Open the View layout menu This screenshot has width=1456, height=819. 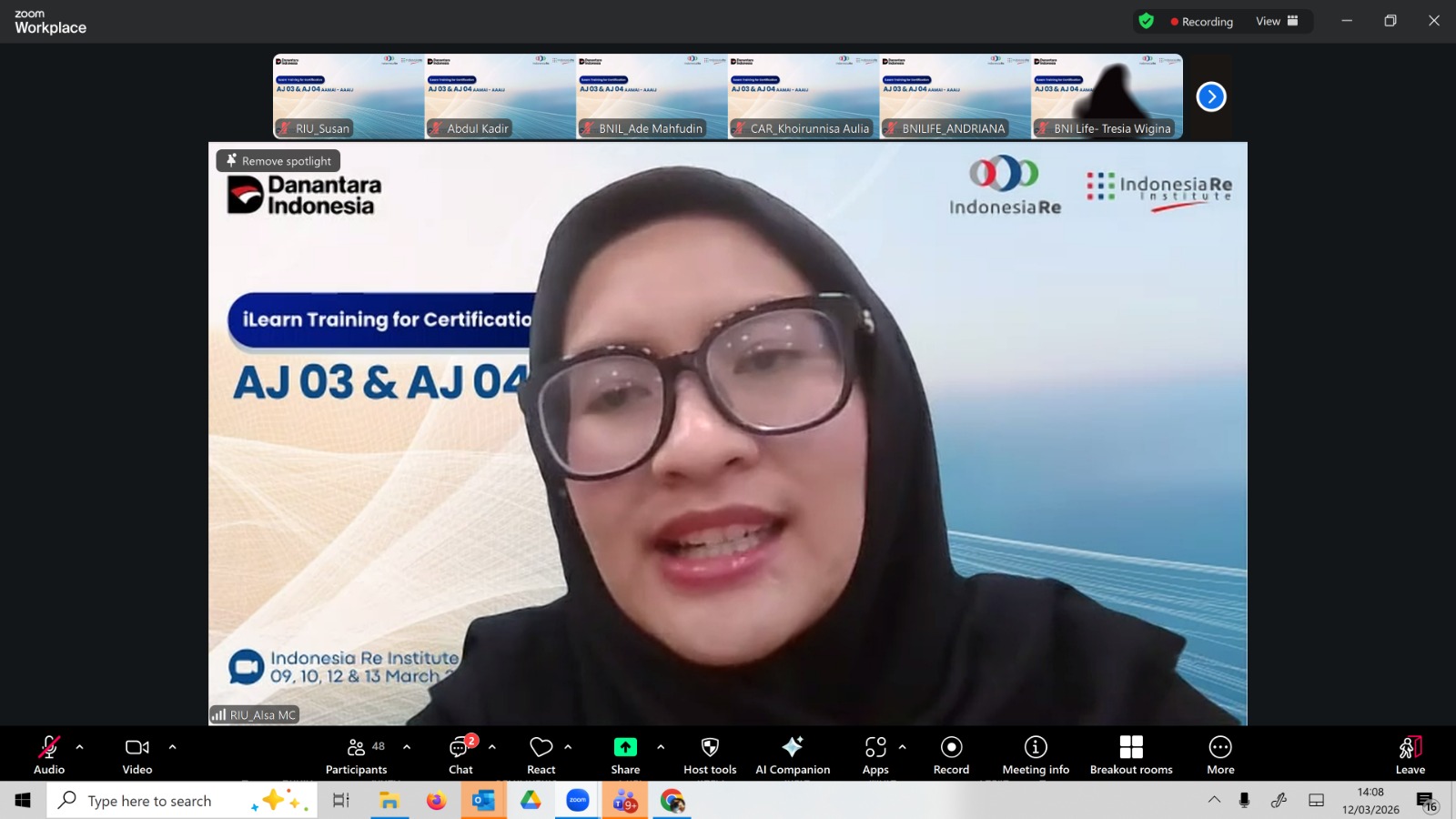point(1277,21)
